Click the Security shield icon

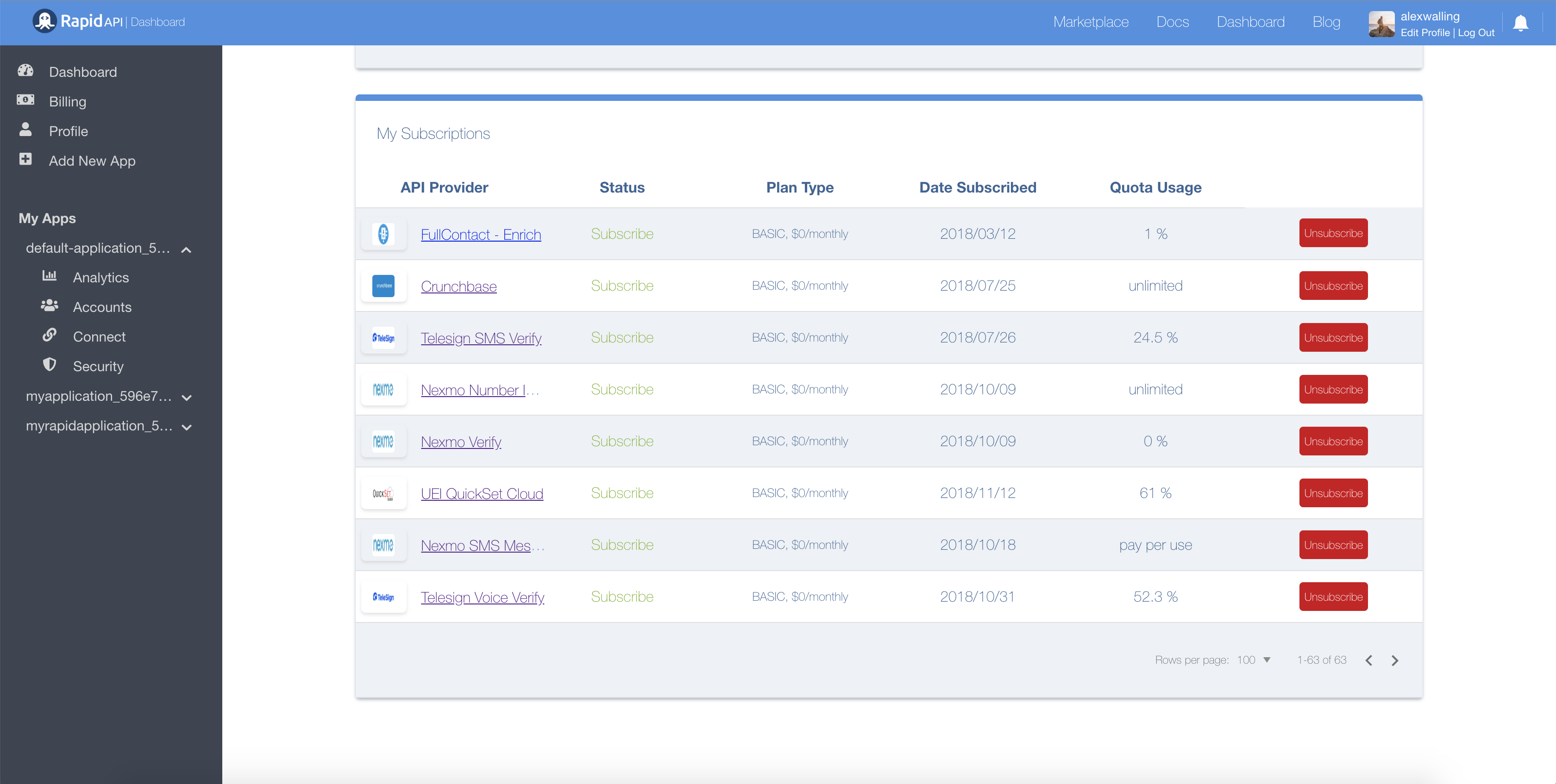coord(50,365)
